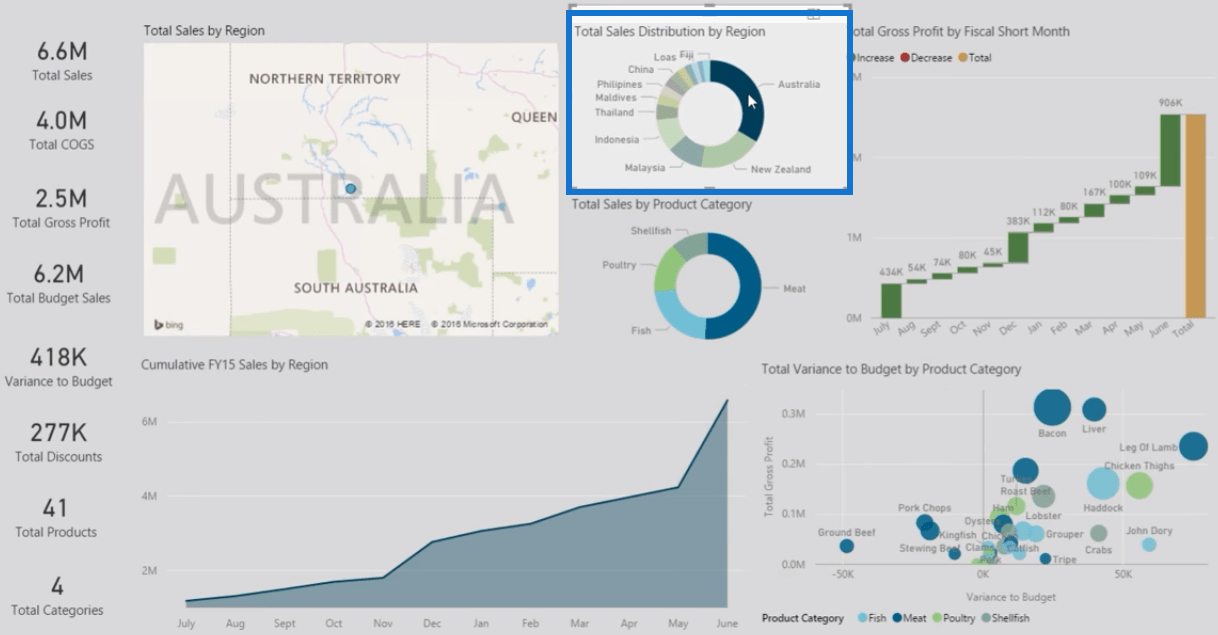Click the John Dory bubble

point(1149,545)
